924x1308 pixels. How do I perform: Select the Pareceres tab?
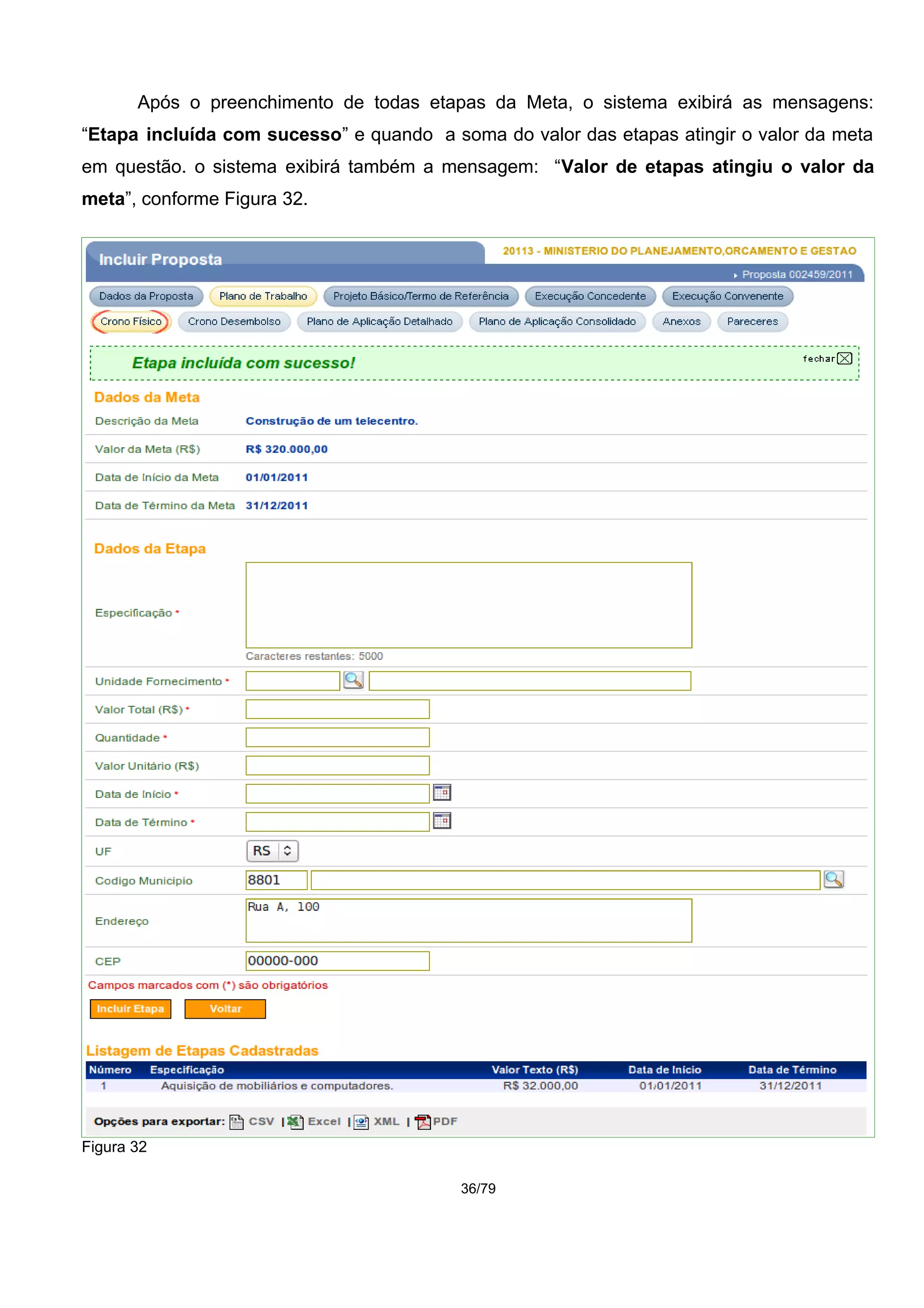click(x=752, y=322)
